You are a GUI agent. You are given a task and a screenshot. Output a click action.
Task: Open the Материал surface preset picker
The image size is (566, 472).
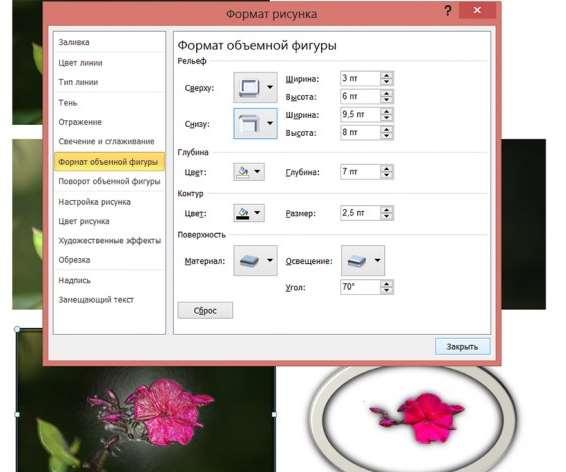(255, 261)
